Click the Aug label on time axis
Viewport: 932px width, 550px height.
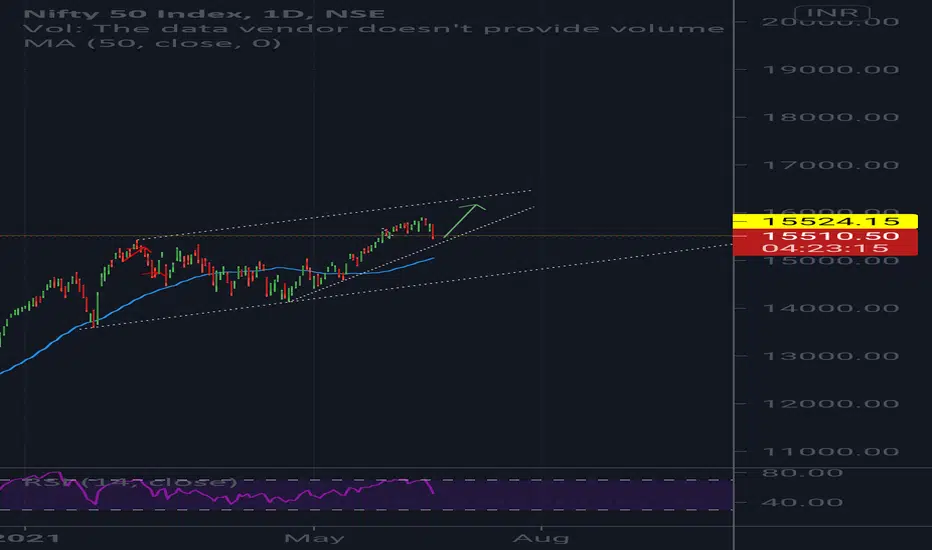pos(541,539)
